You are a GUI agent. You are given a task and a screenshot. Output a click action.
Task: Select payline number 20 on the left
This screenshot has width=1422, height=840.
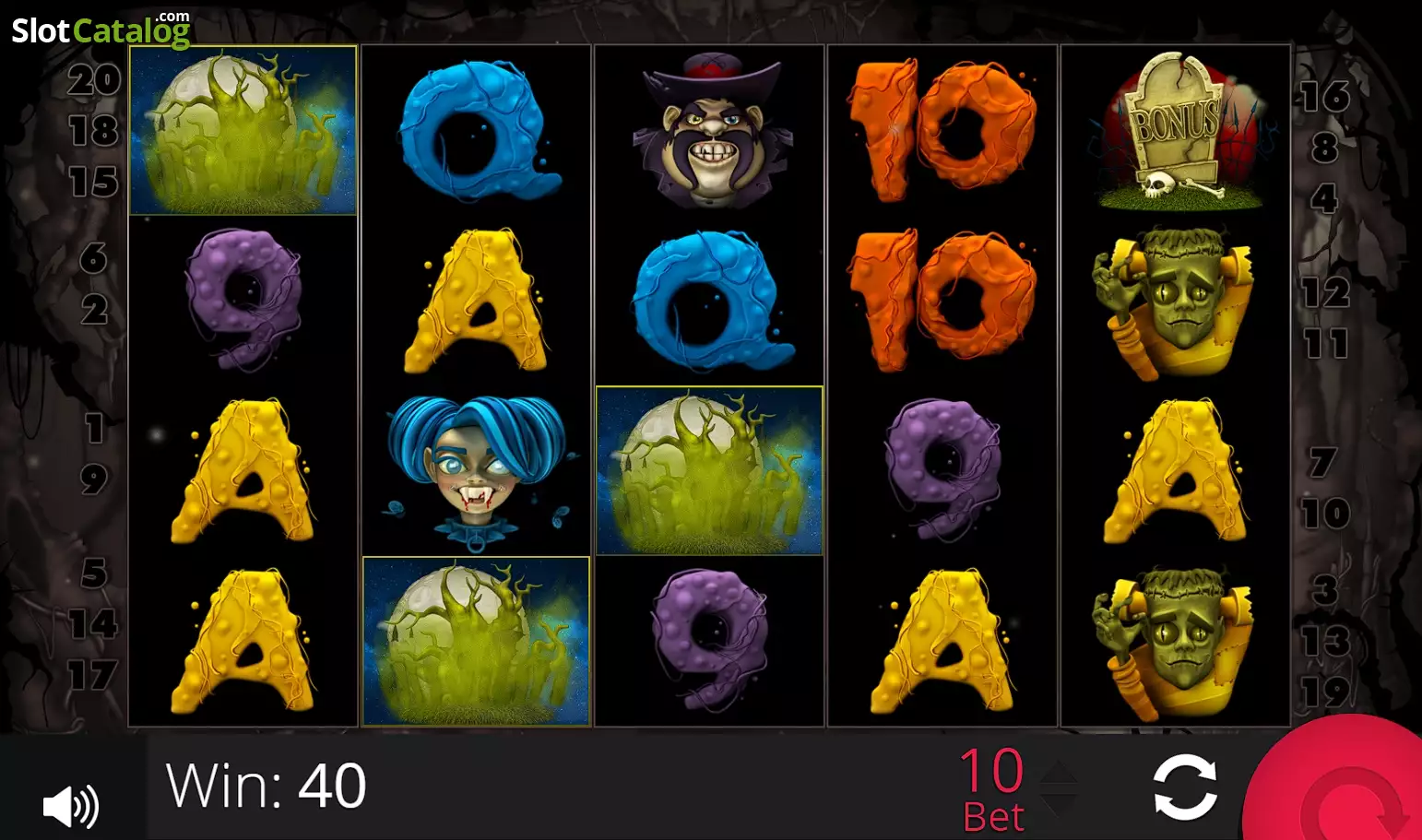(94, 80)
